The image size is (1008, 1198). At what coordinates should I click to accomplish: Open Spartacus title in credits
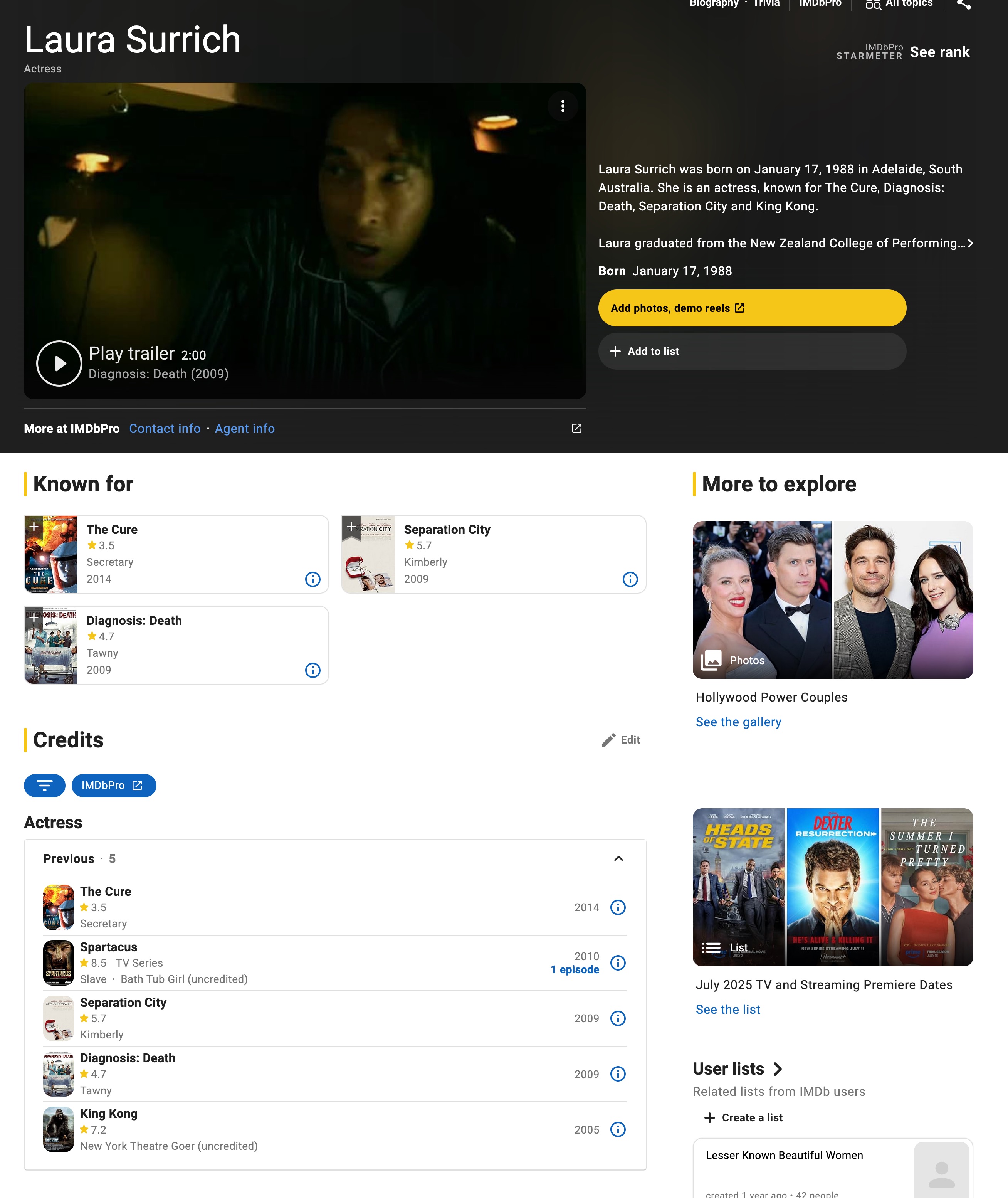pyautogui.click(x=109, y=947)
